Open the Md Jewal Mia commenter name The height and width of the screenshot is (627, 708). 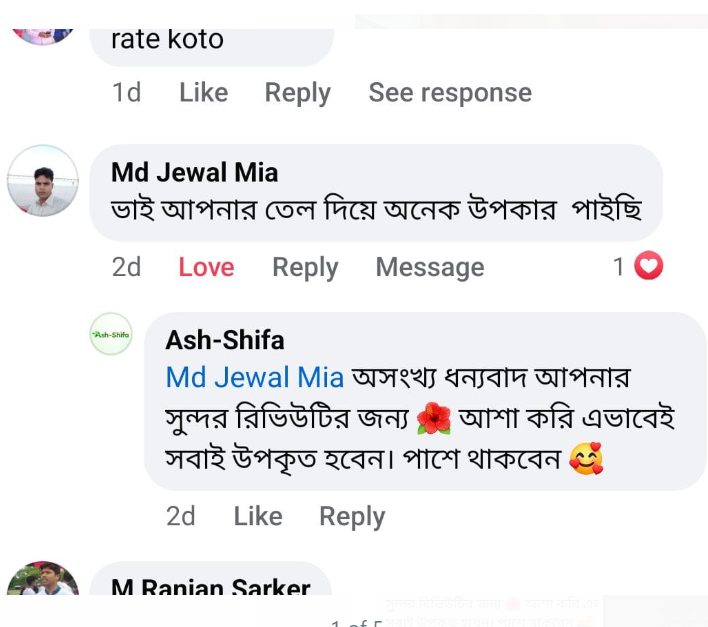[x=194, y=172]
